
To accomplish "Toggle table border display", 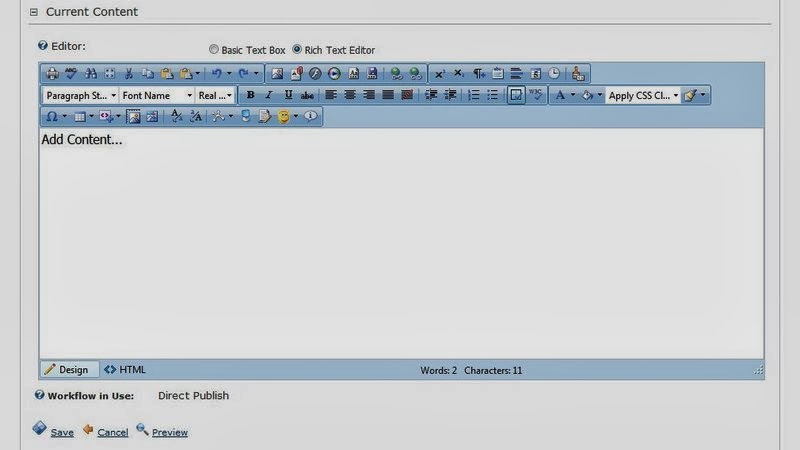I will 516,95.
